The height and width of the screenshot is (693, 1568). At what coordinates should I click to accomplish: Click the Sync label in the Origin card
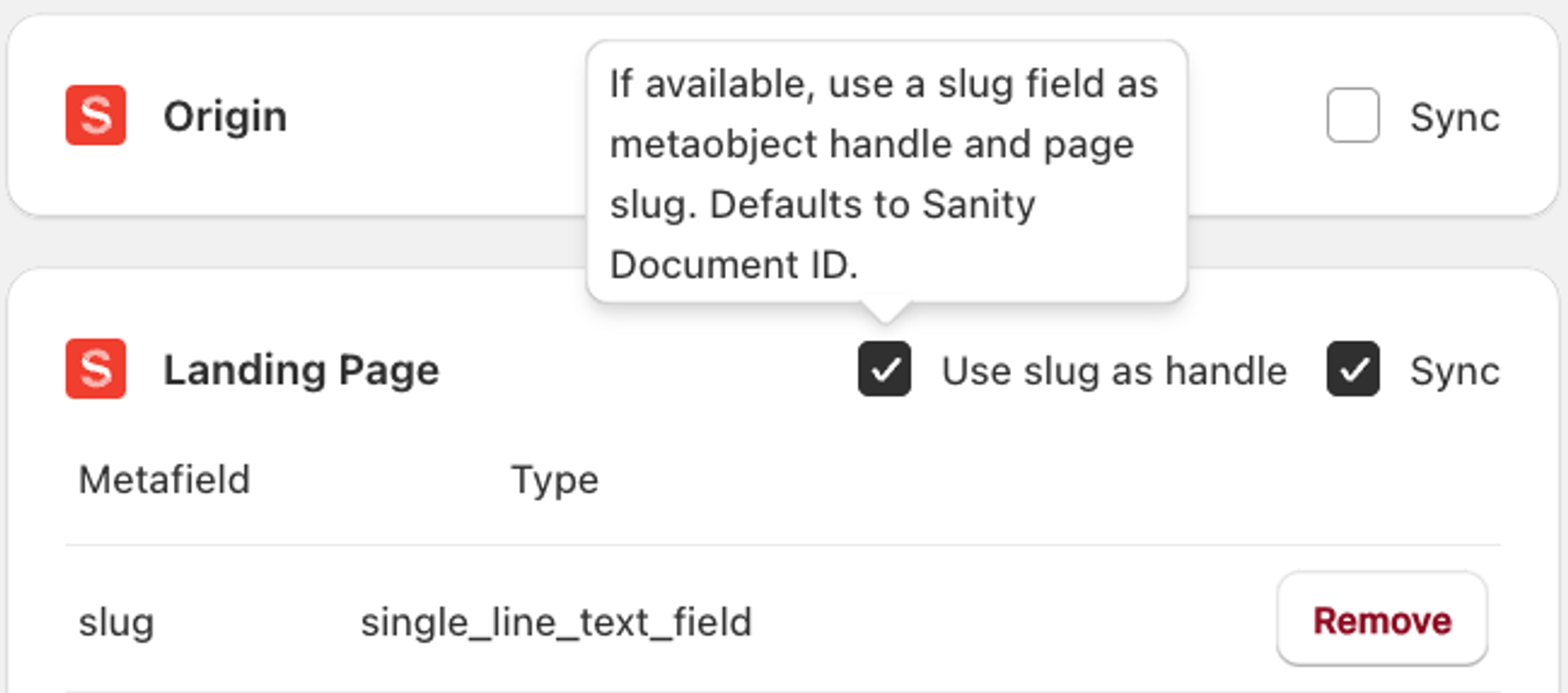1454,118
